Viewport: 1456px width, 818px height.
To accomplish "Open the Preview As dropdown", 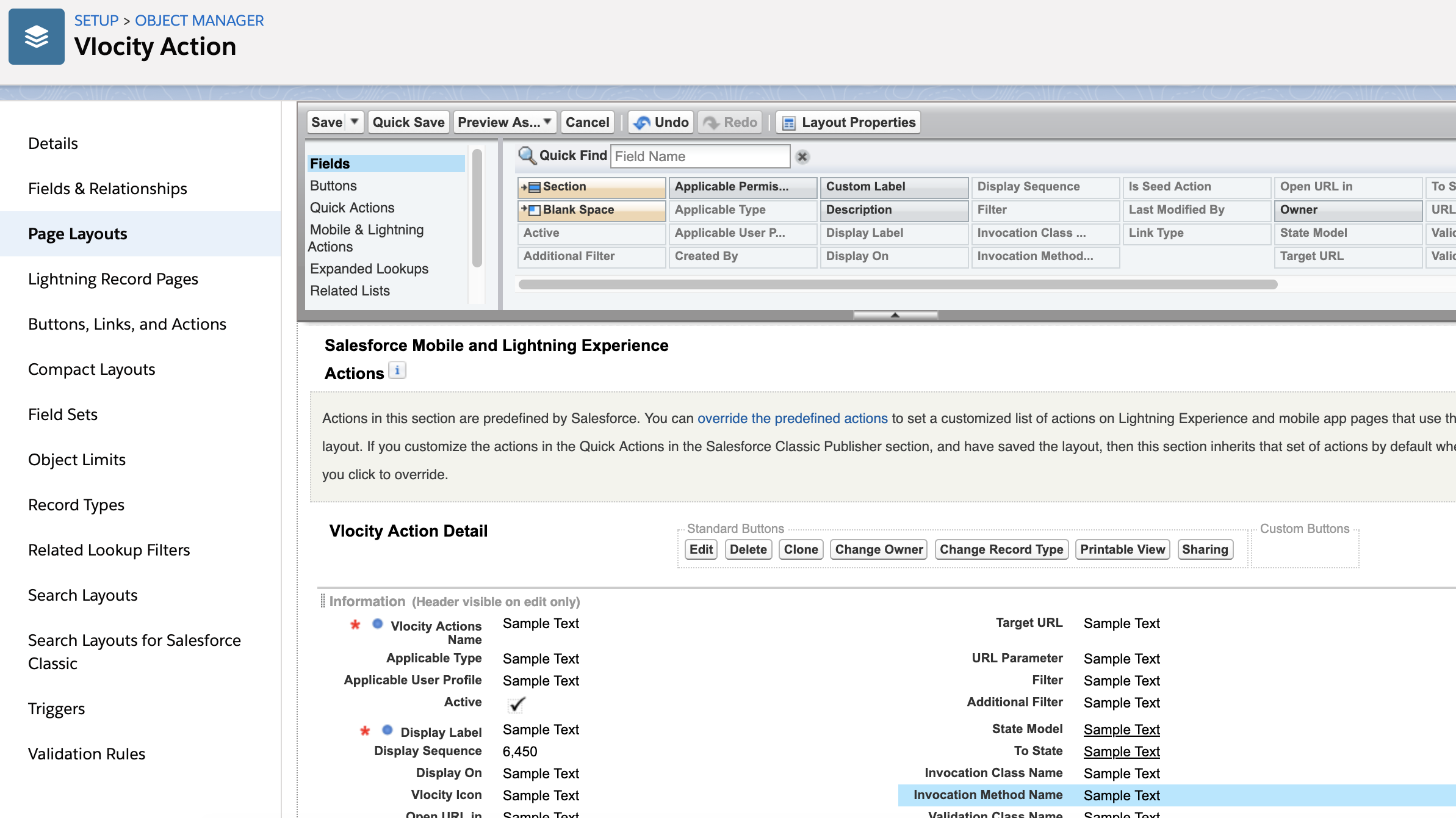I will pos(505,122).
